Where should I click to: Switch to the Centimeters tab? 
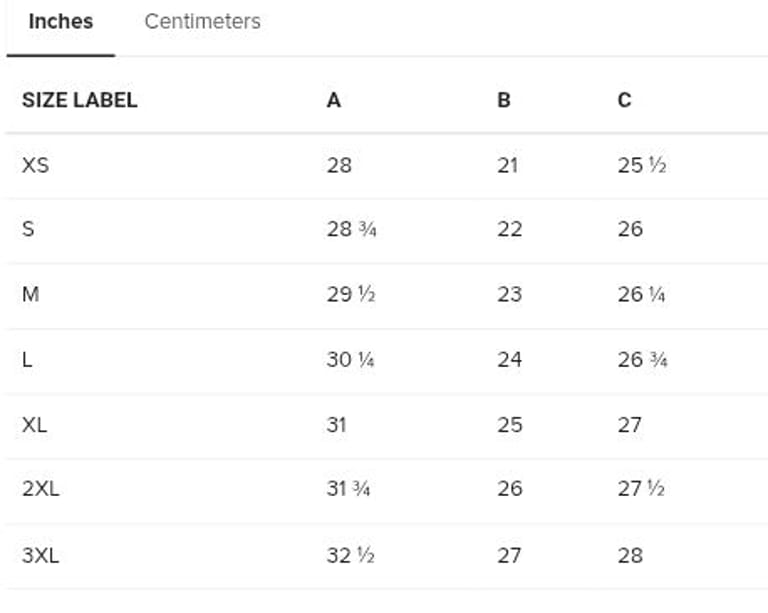point(202,22)
